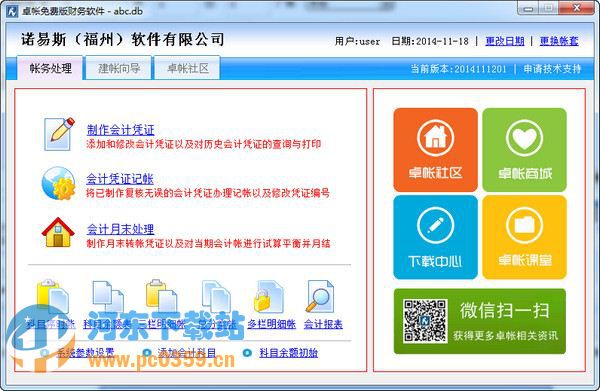Click the 日期:2014-11-18 label

pos(430,41)
